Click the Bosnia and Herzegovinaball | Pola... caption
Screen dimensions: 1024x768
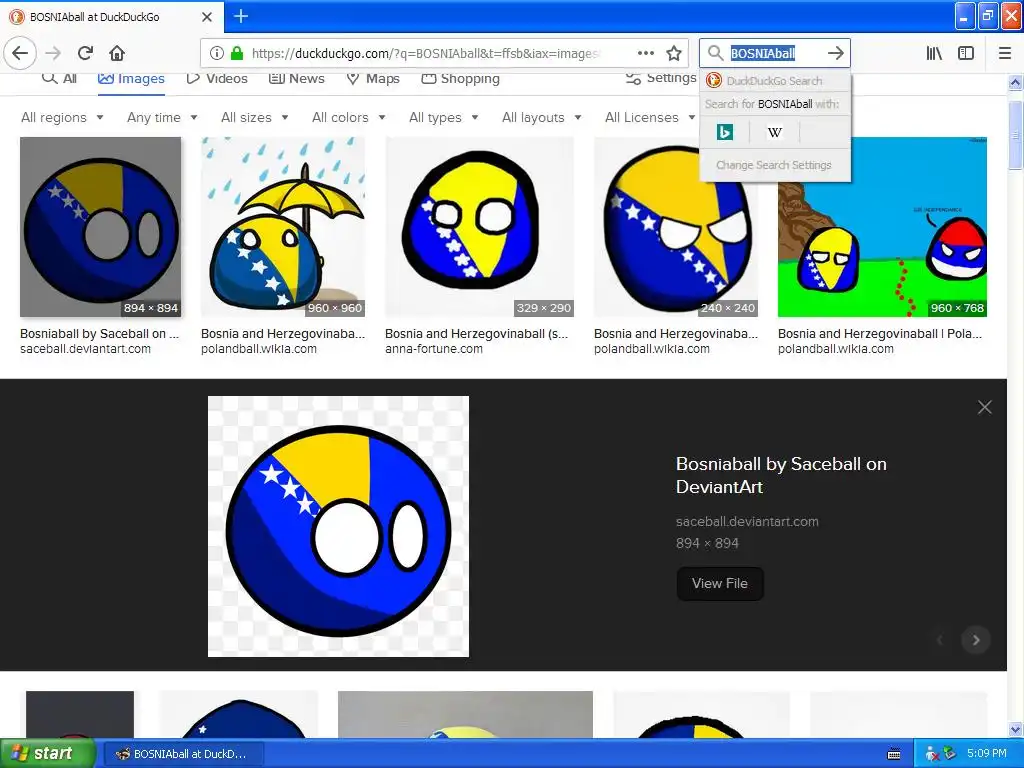click(880, 334)
